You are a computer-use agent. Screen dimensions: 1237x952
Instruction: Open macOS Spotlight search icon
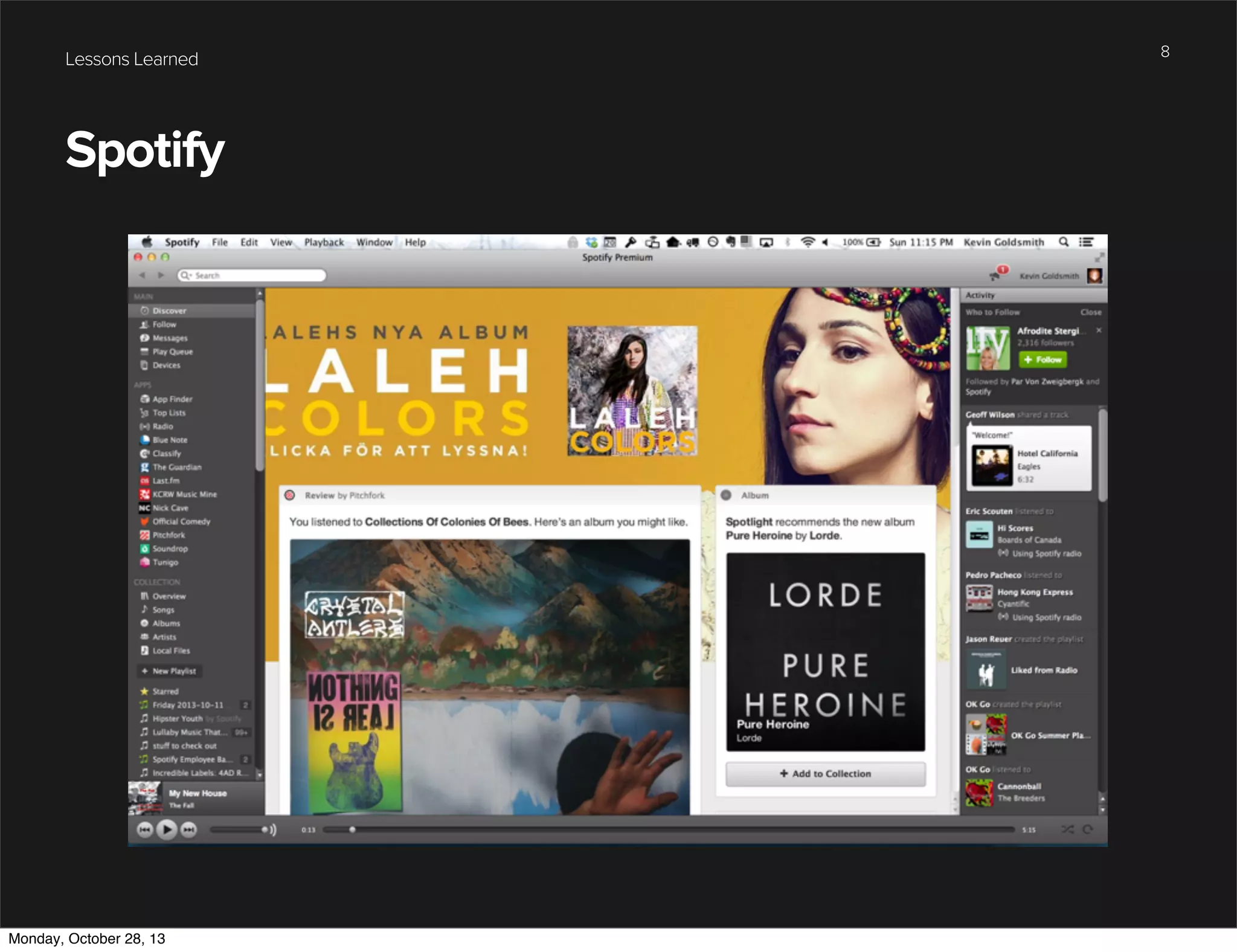point(1064,242)
